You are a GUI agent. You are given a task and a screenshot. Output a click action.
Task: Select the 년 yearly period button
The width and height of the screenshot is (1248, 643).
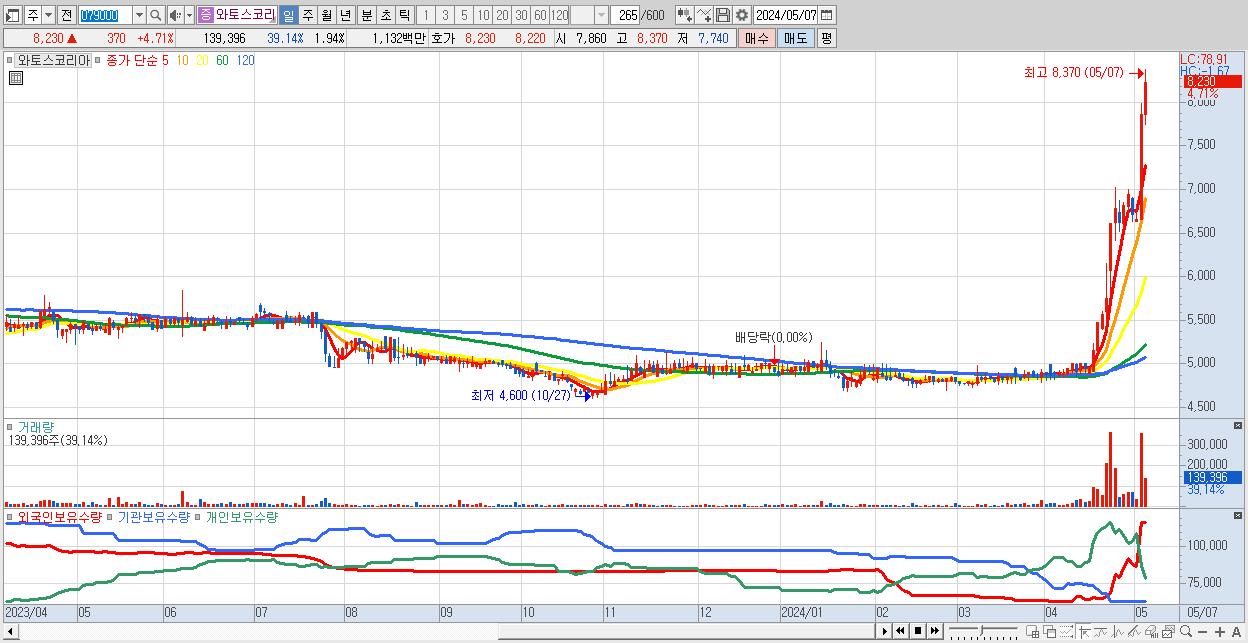click(x=345, y=15)
